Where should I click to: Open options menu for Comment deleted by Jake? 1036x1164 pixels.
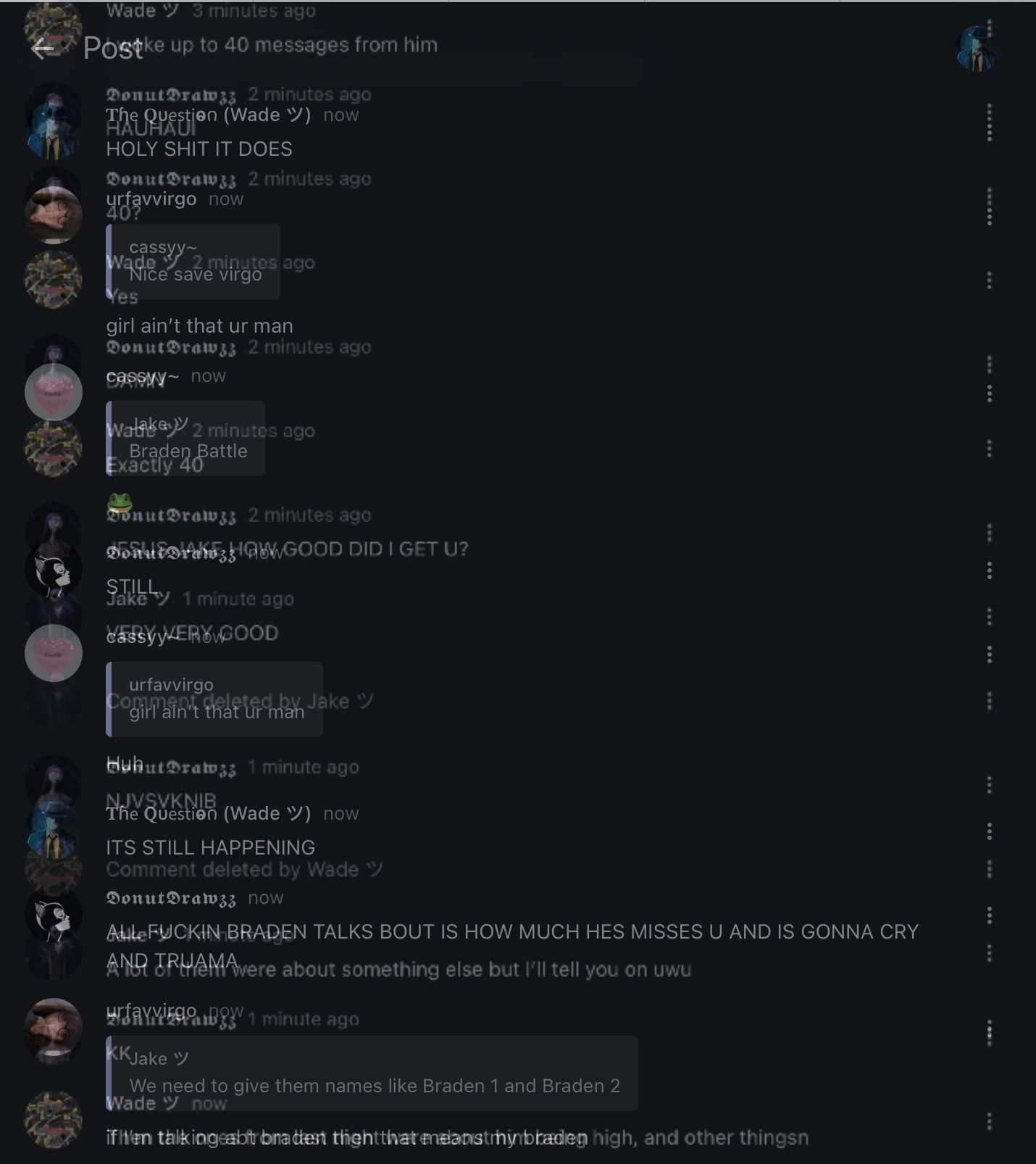point(989,701)
